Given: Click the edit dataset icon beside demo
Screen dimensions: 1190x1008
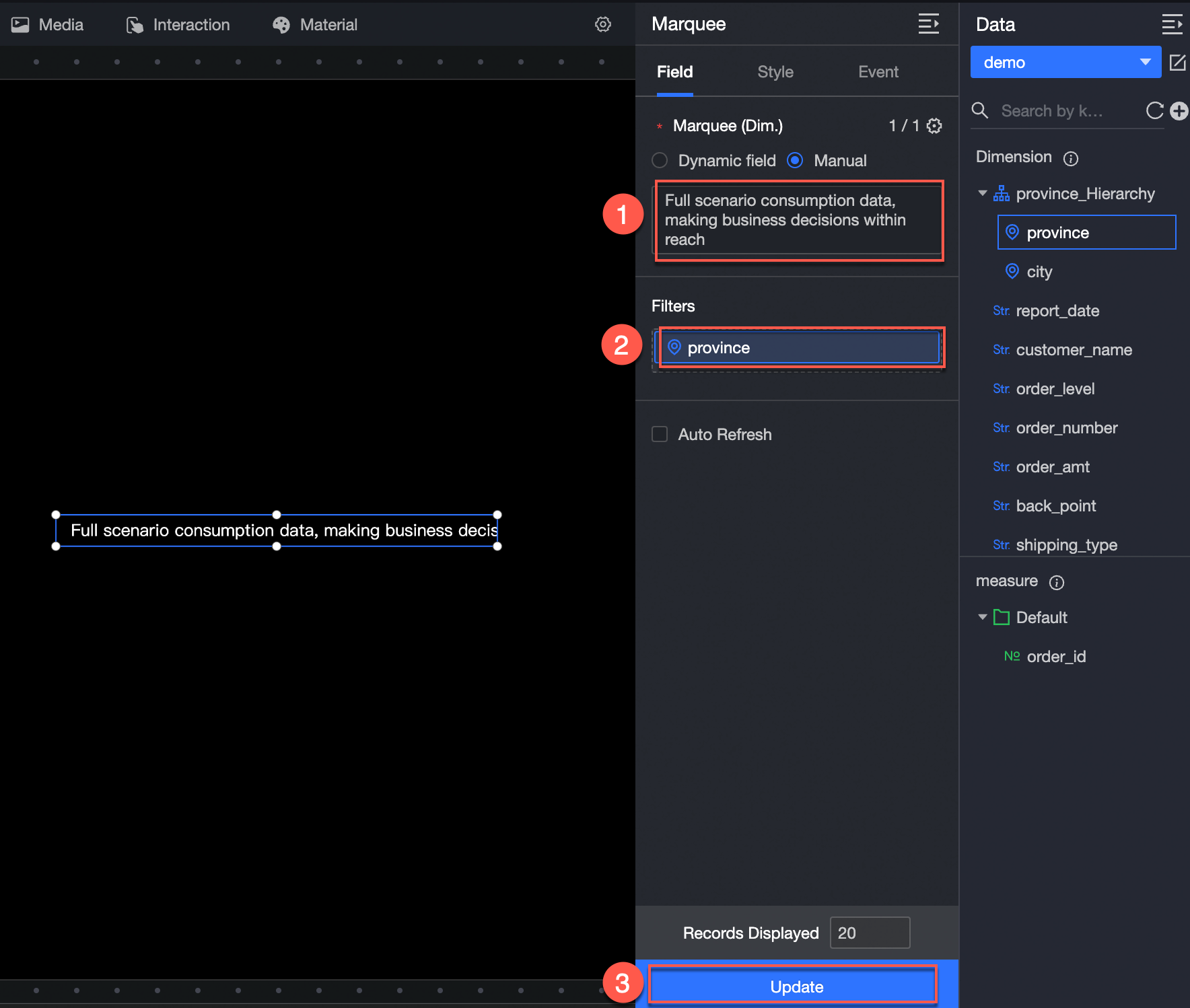Looking at the screenshot, I should coord(1177,63).
